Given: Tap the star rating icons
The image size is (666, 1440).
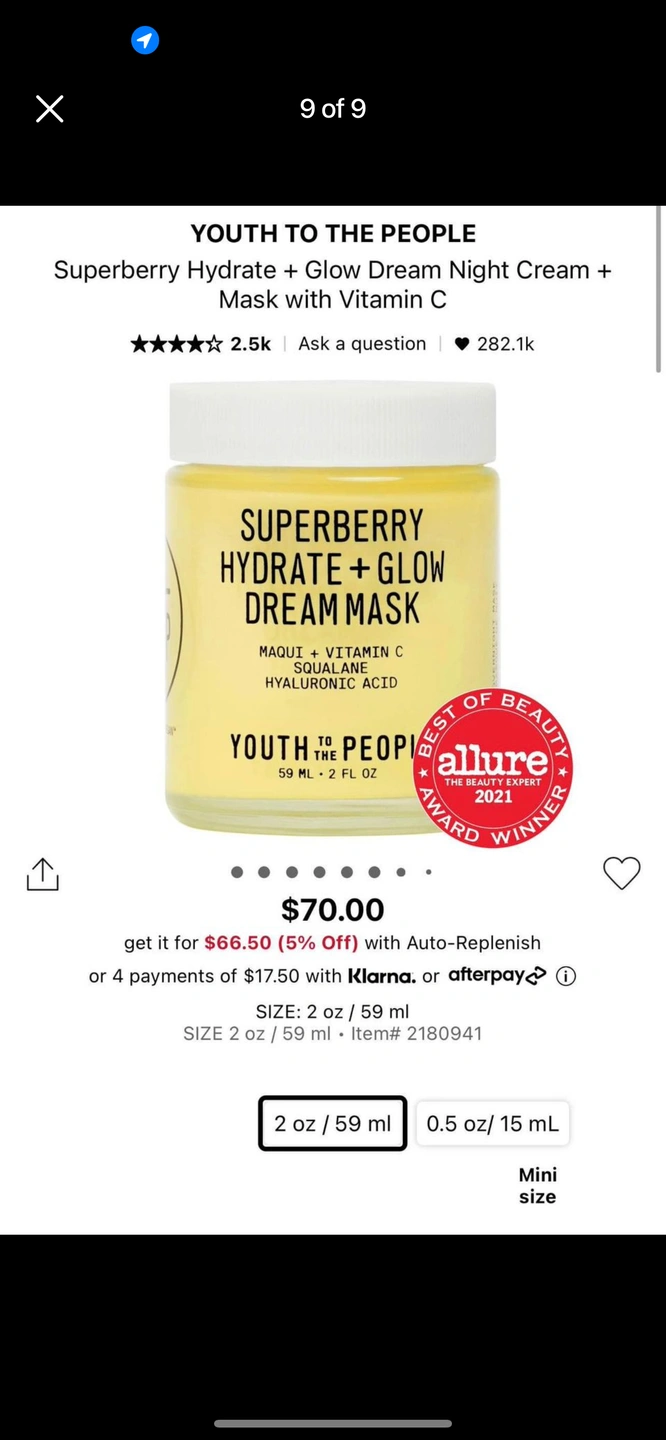Looking at the screenshot, I should click(177, 344).
